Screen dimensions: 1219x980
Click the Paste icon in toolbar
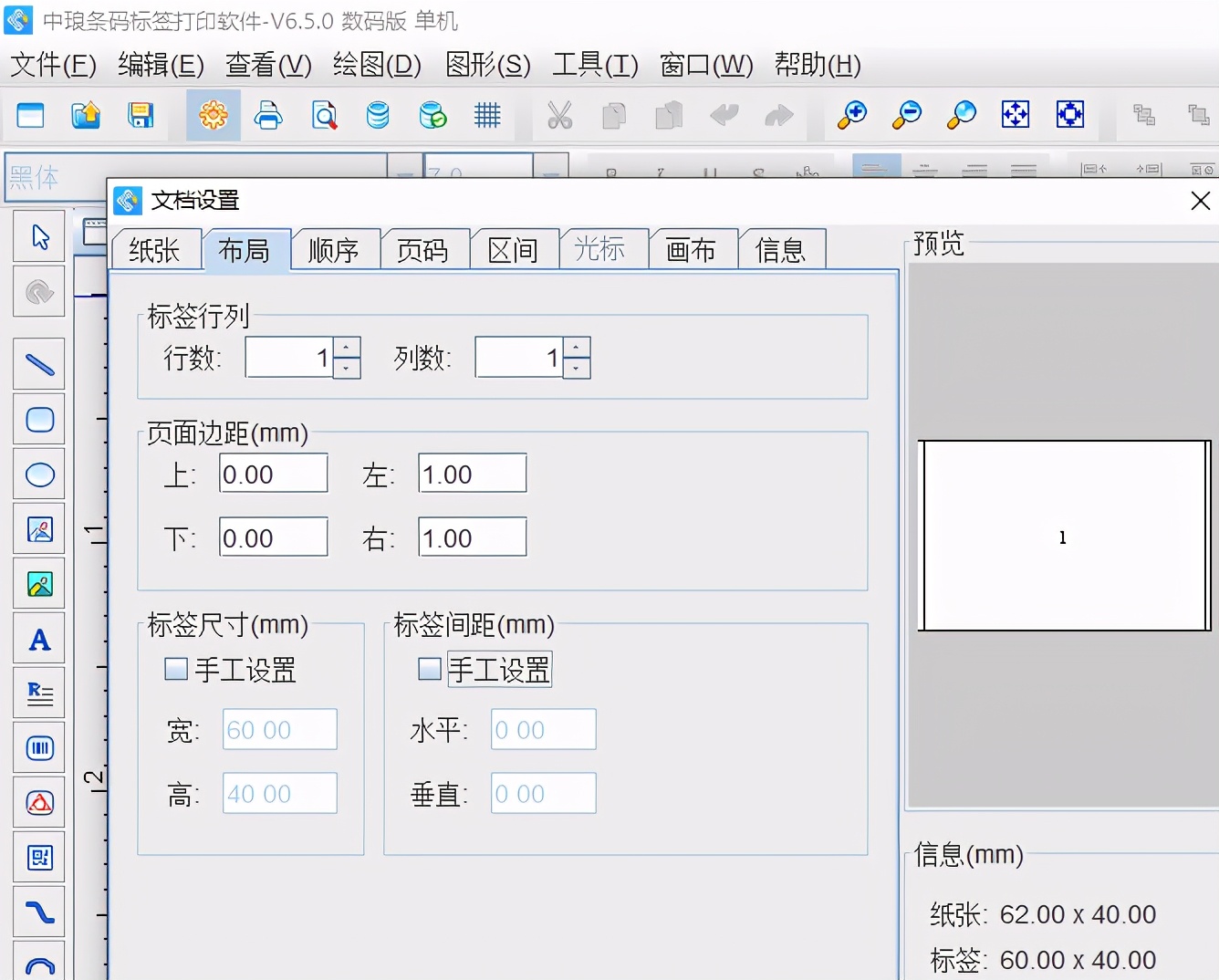tap(669, 115)
